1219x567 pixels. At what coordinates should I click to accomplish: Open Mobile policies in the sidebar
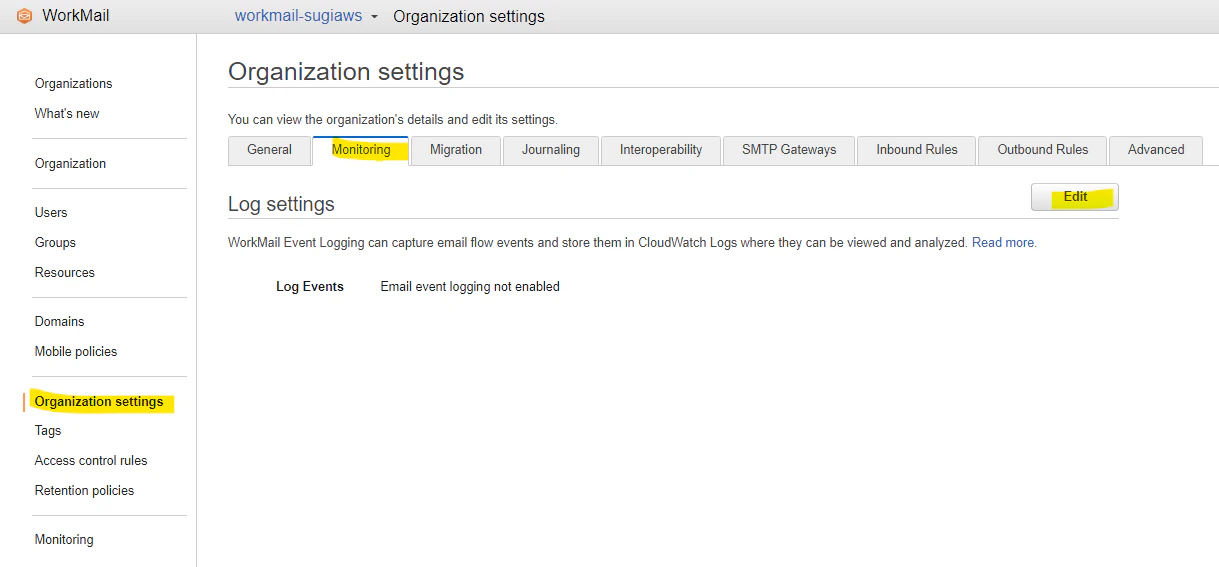coord(76,352)
